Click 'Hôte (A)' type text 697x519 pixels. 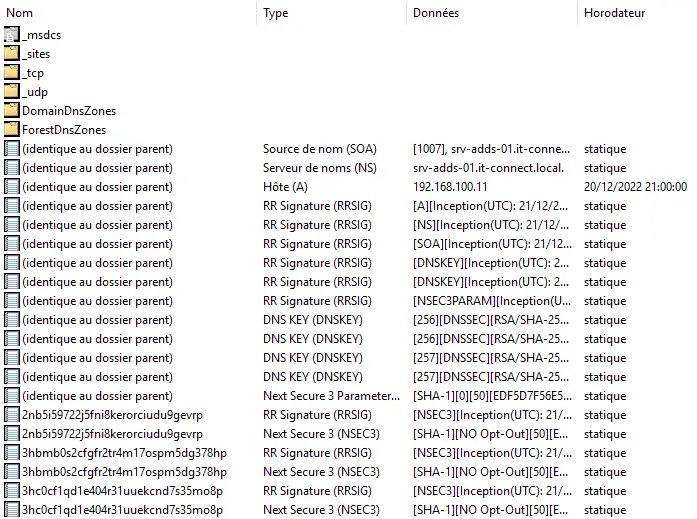[285, 187]
